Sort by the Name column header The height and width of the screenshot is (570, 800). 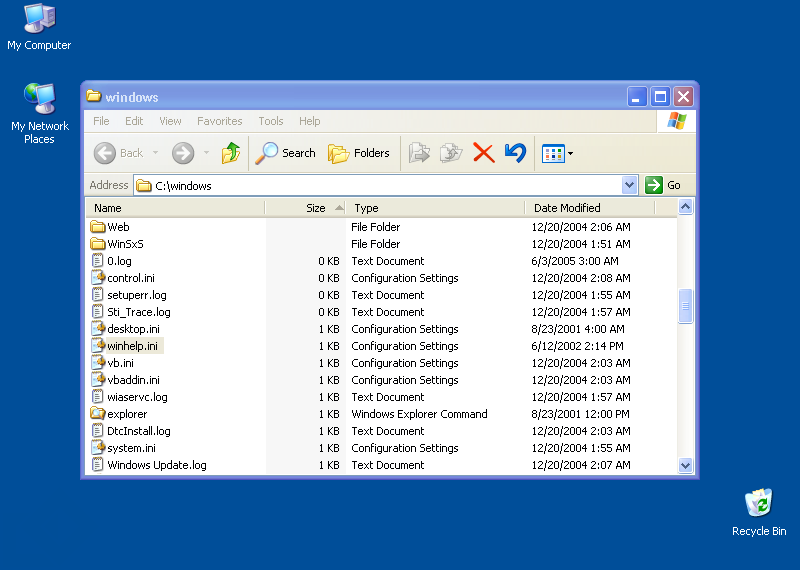coord(175,208)
